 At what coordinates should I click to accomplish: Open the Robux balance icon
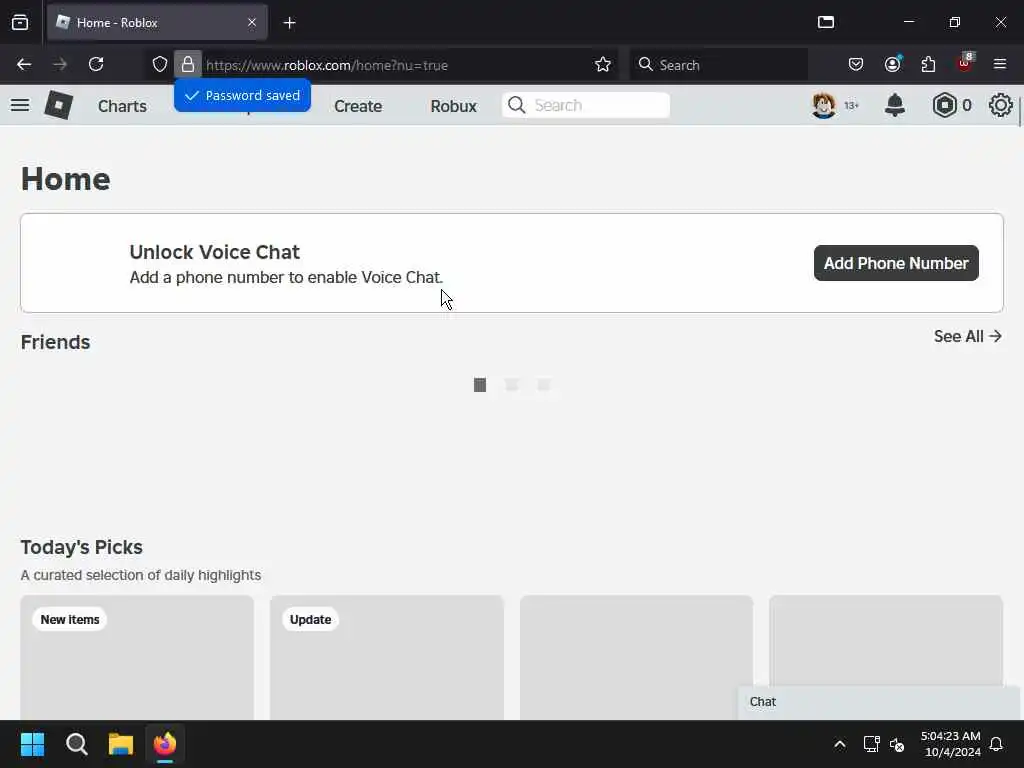[x=944, y=105]
